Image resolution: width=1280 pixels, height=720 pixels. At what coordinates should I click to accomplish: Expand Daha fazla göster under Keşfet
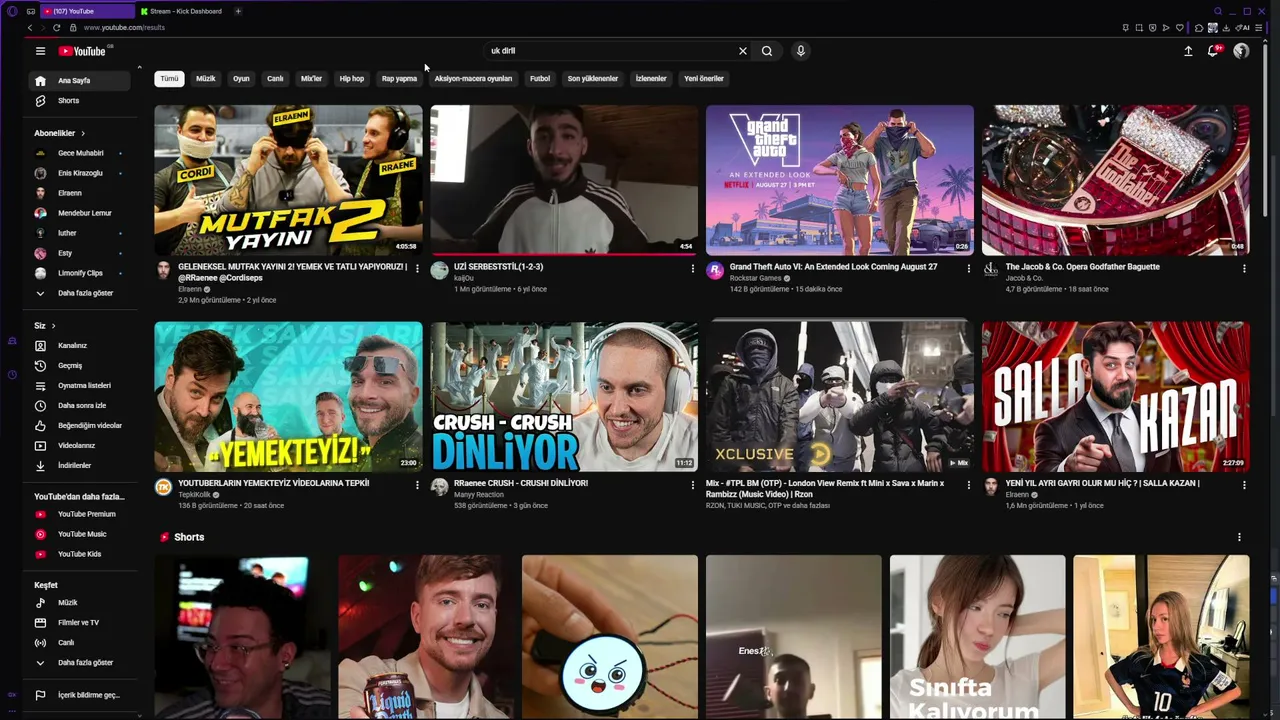80,663
